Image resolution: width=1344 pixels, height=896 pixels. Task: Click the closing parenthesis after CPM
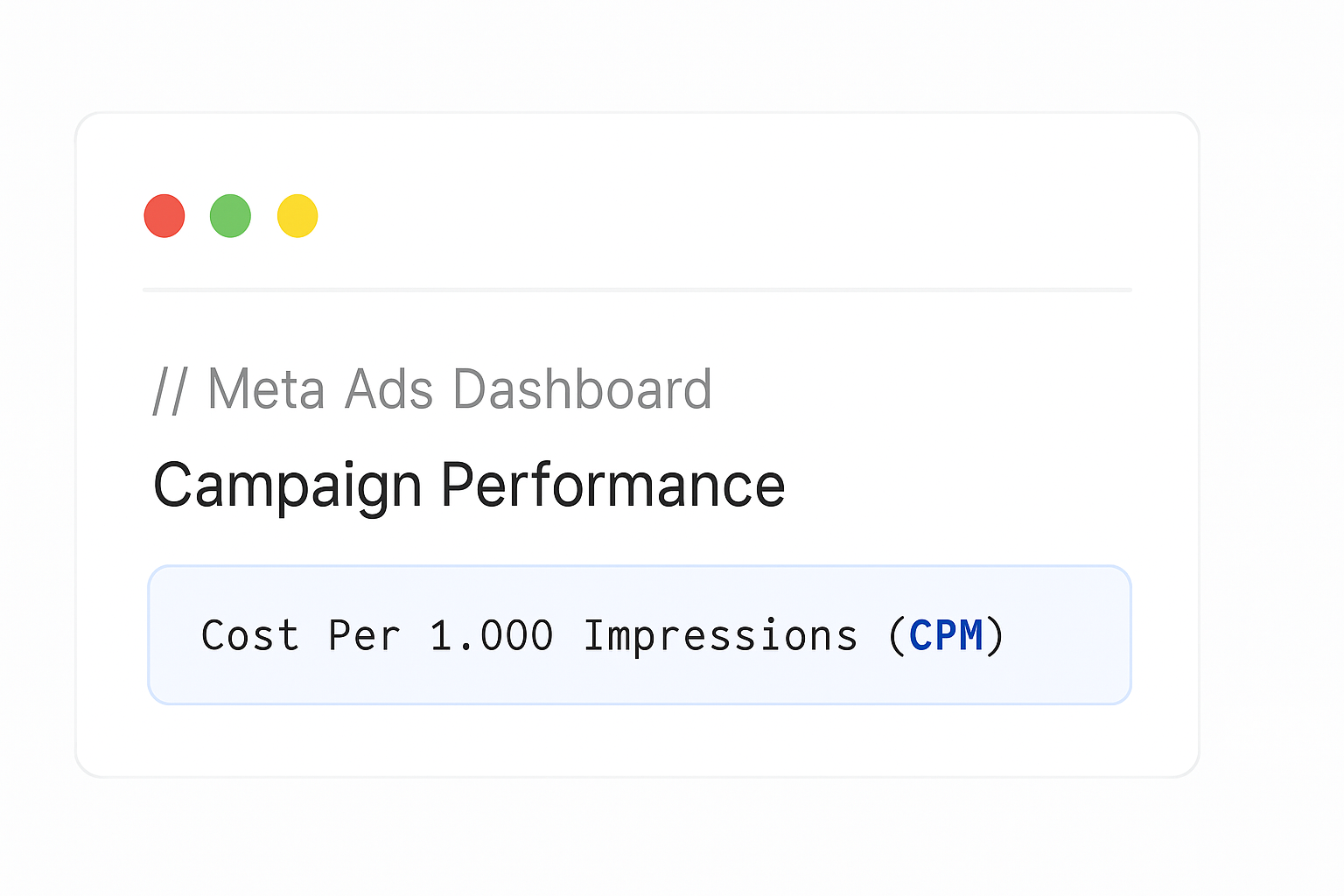pos(995,635)
